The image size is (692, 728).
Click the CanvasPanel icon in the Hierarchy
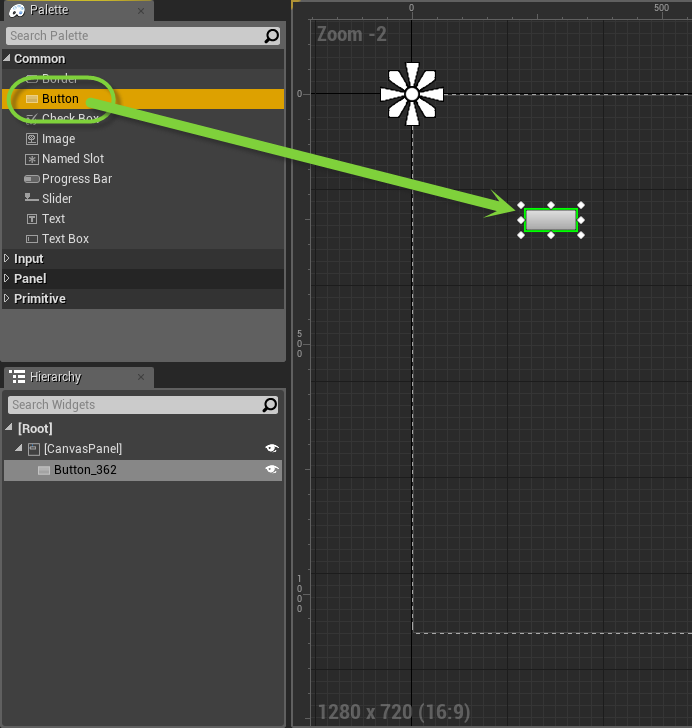[34, 449]
